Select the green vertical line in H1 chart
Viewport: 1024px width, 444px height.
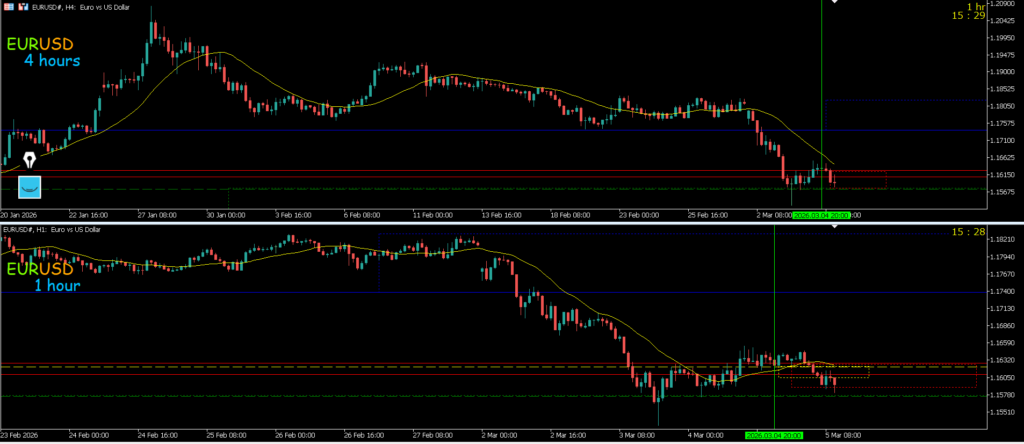coord(775,300)
